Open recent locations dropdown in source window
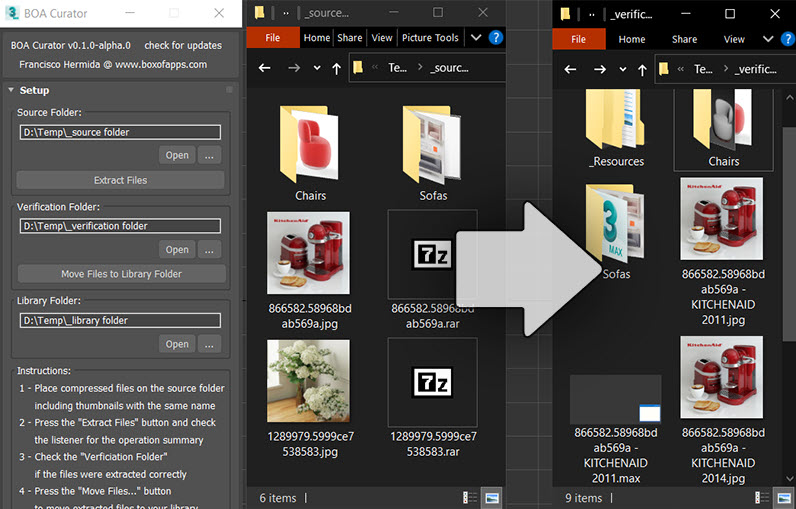 317,68
